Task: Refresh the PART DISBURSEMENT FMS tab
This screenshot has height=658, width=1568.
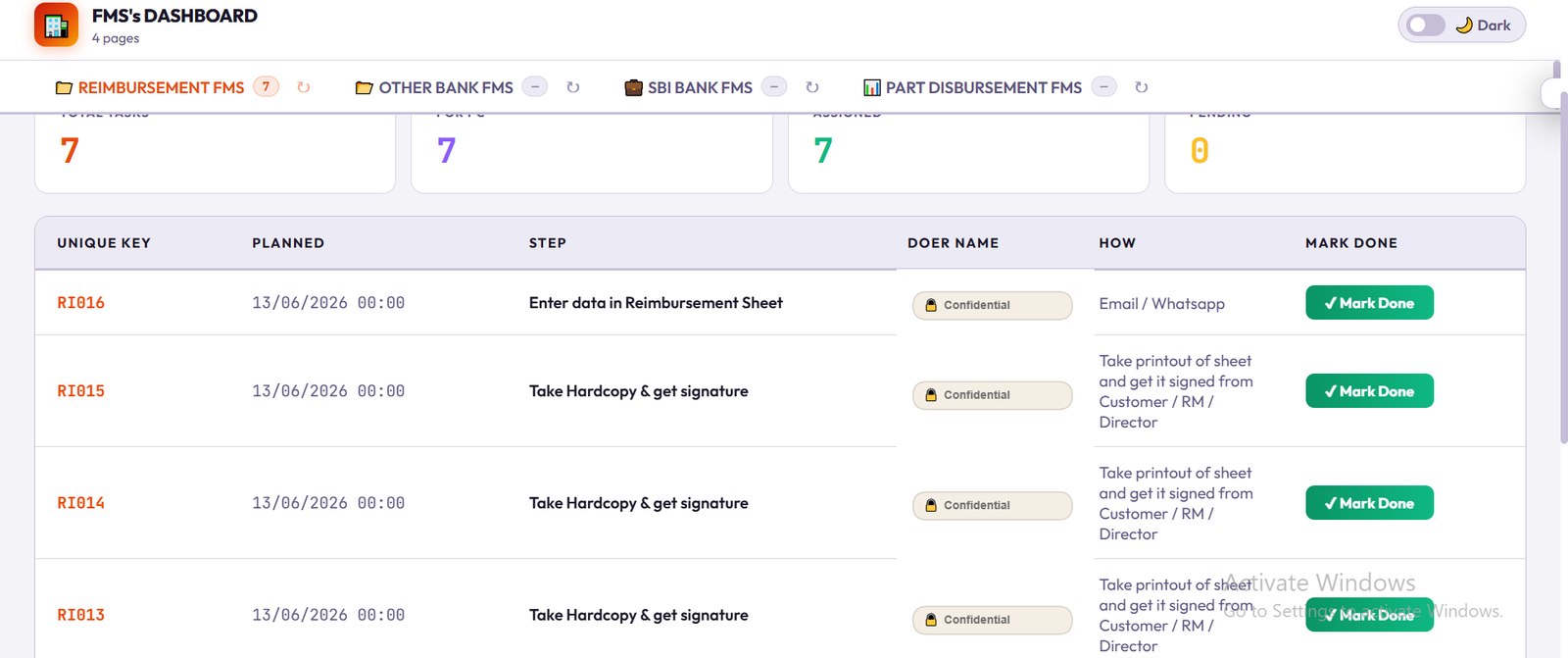Action: (x=1142, y=87)
